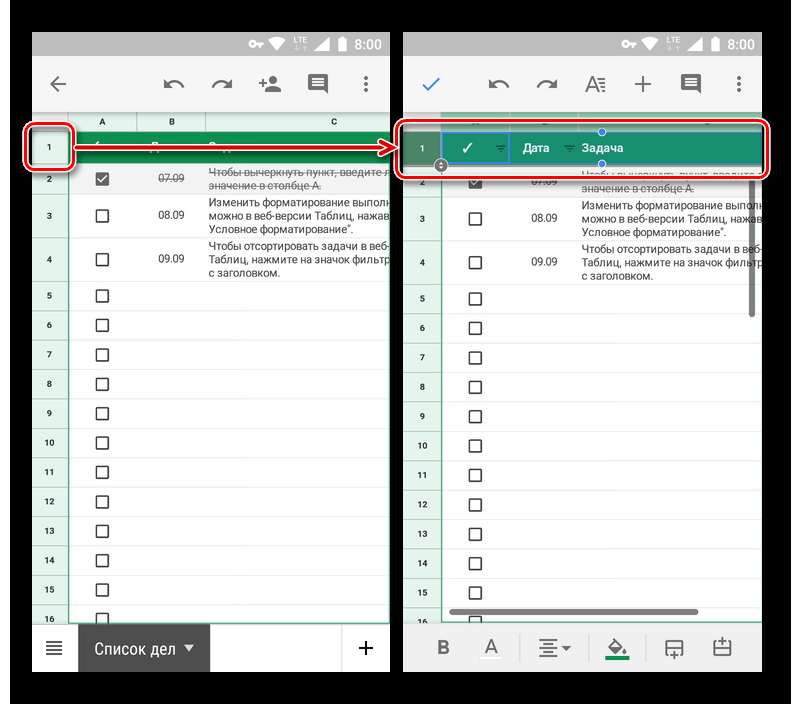Tap insert column icon at bottom right
Image resolution: width=794 pixels, height=704 pixels.
tap(722, 647)
